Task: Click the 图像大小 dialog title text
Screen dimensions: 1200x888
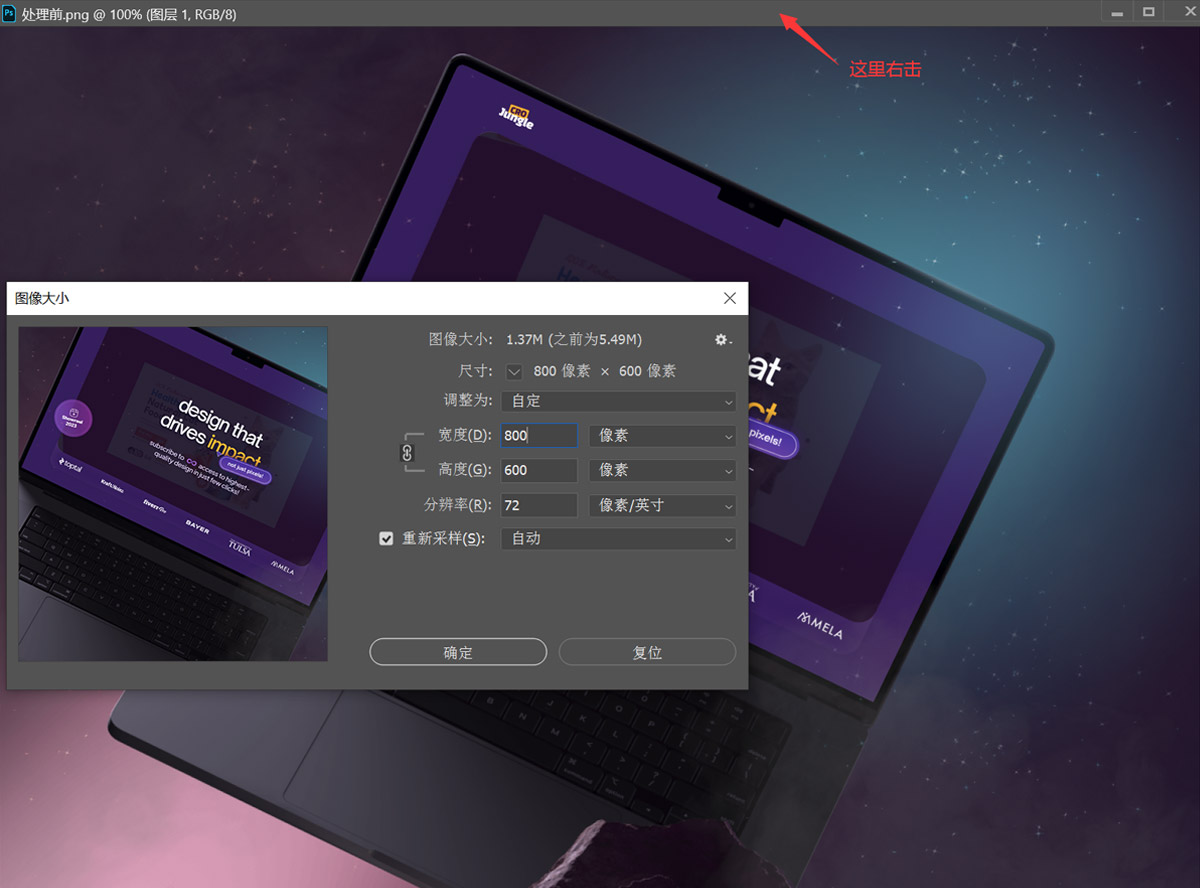Action: coord(42,298)
